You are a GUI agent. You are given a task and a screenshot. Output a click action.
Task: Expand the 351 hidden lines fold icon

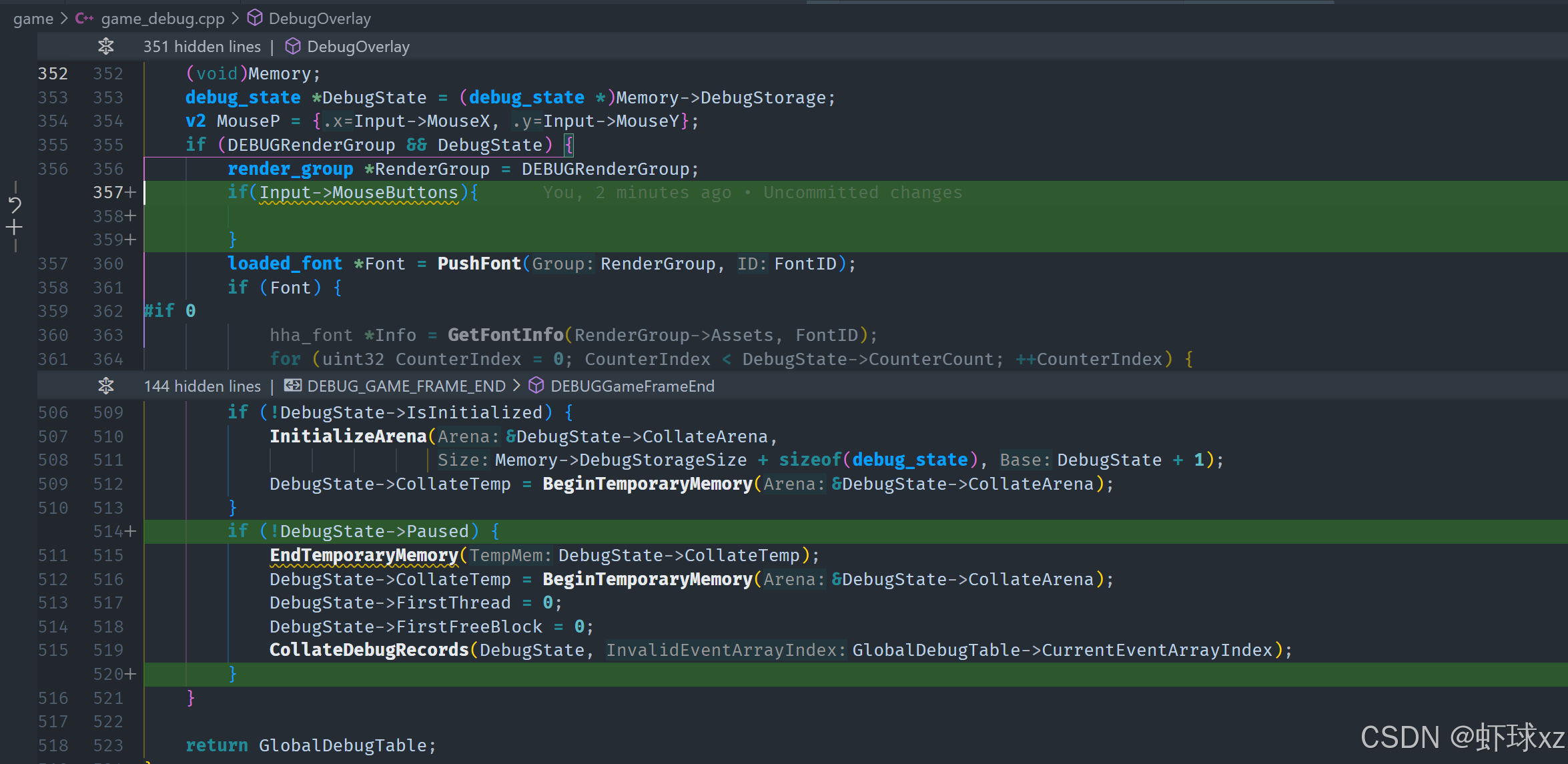click(106, 47)
